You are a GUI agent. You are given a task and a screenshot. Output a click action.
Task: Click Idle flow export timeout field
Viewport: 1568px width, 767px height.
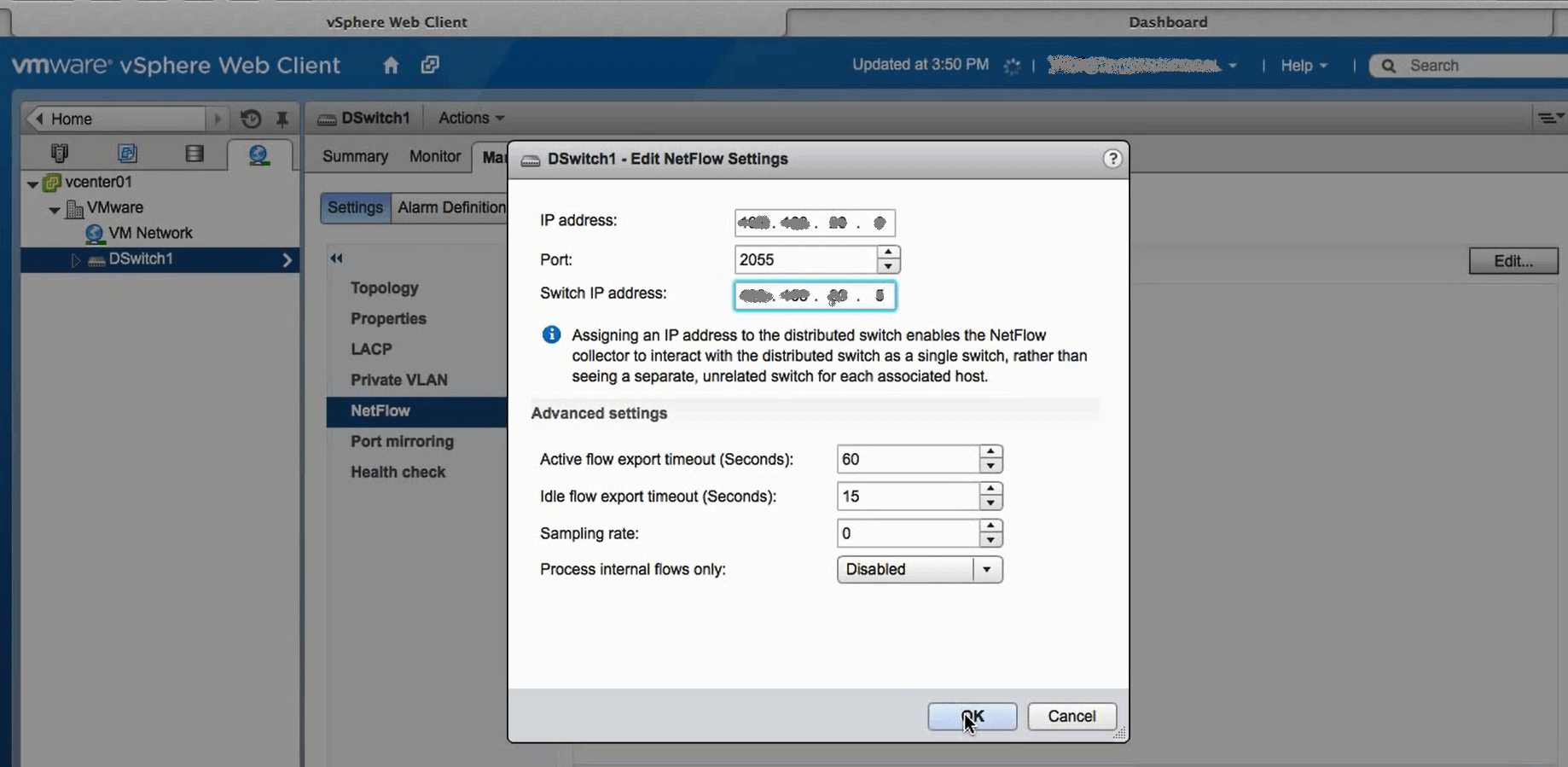tap(908, 497)
